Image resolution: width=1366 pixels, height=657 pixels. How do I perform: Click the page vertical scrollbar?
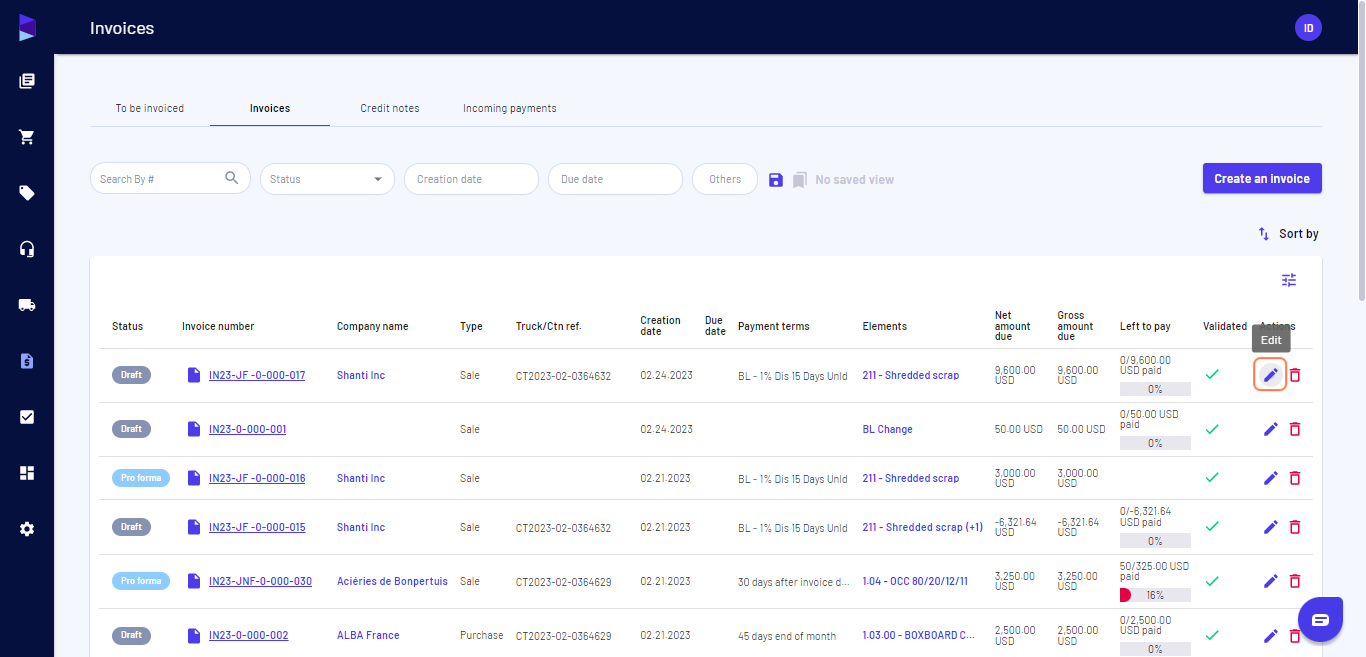click(x=1361, y=150)
